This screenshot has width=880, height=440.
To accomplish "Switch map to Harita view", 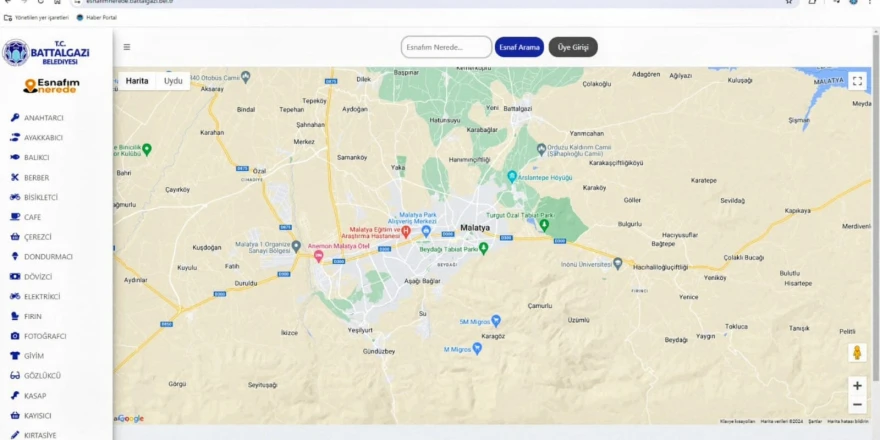I will (137, 81).
